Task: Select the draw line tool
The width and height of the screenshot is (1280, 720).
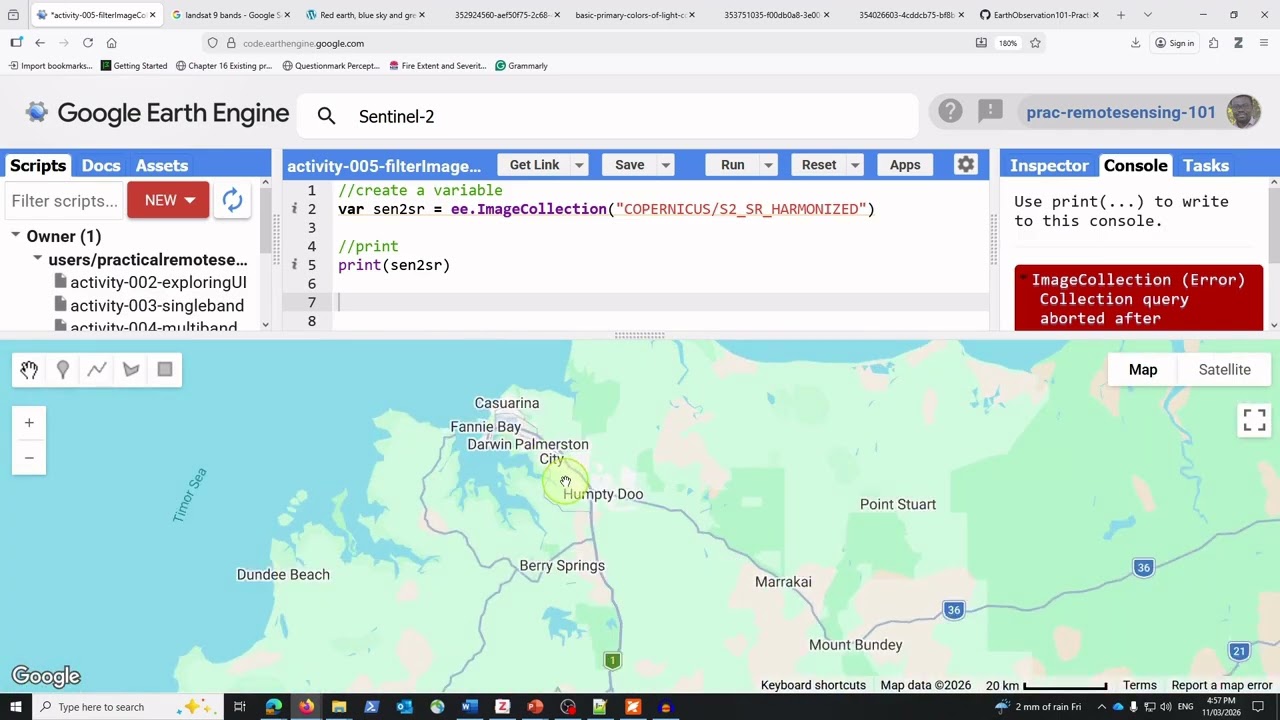Action: click(x=97, y=370)
